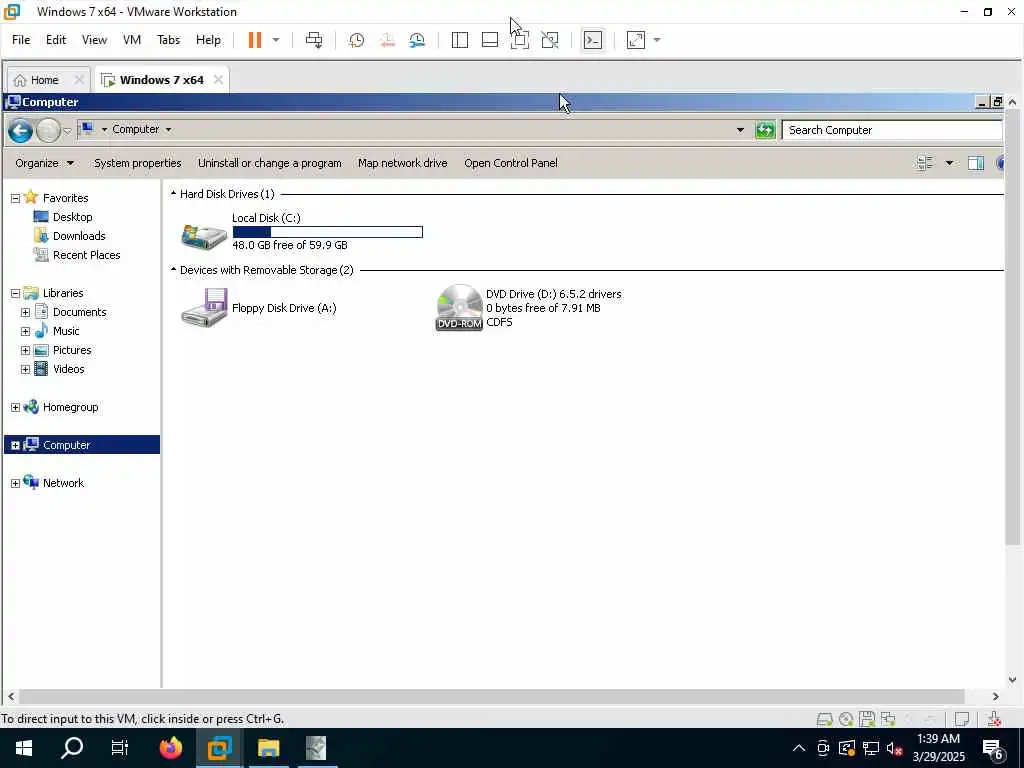Open the address bar history dropdown
Image resolution: width=1024 pixels, height=768 pixels.
pyautogui.click(x=740, y=130)
